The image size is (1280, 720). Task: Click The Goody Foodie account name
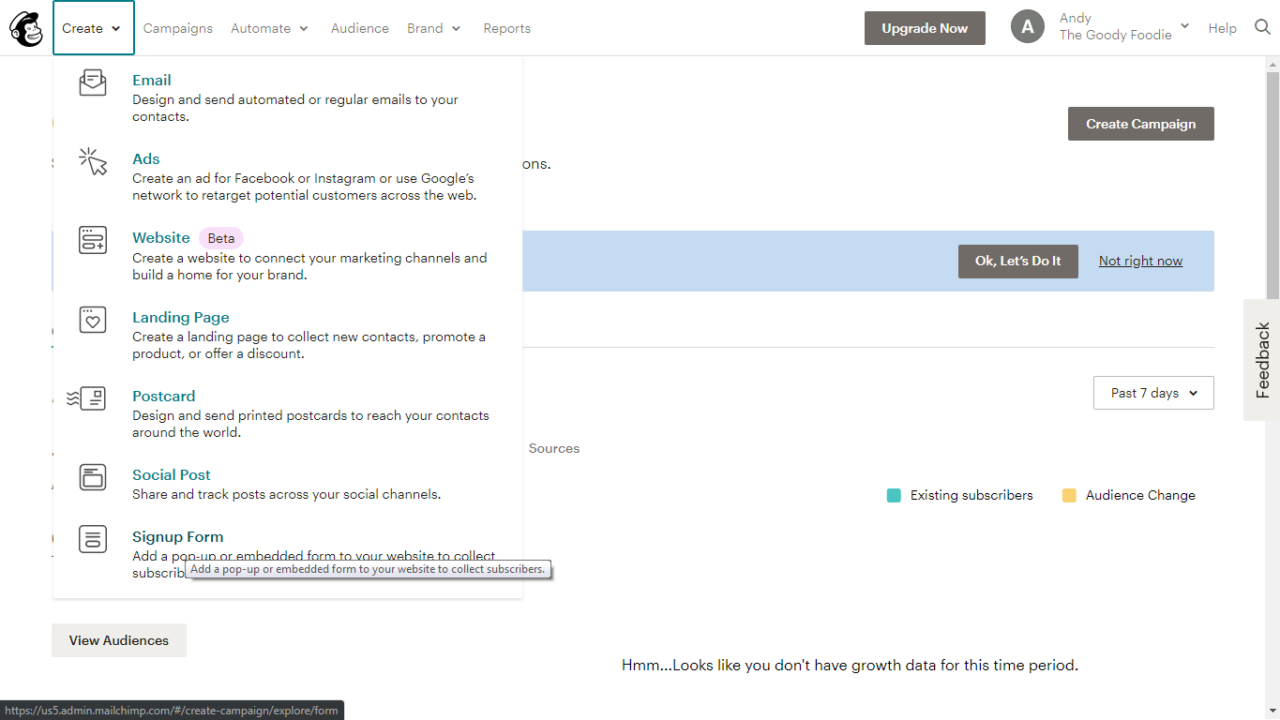coord(1115,35)
